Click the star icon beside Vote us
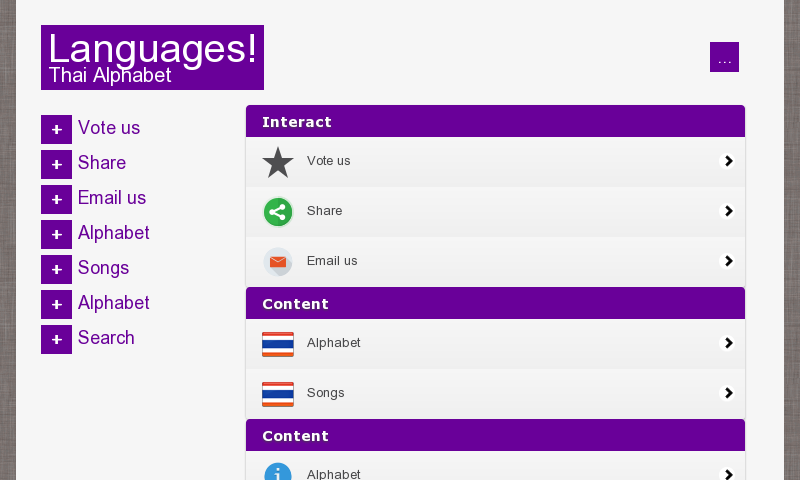Image resolution: width=800 pixels, height=480 pixels. [278, 162]
